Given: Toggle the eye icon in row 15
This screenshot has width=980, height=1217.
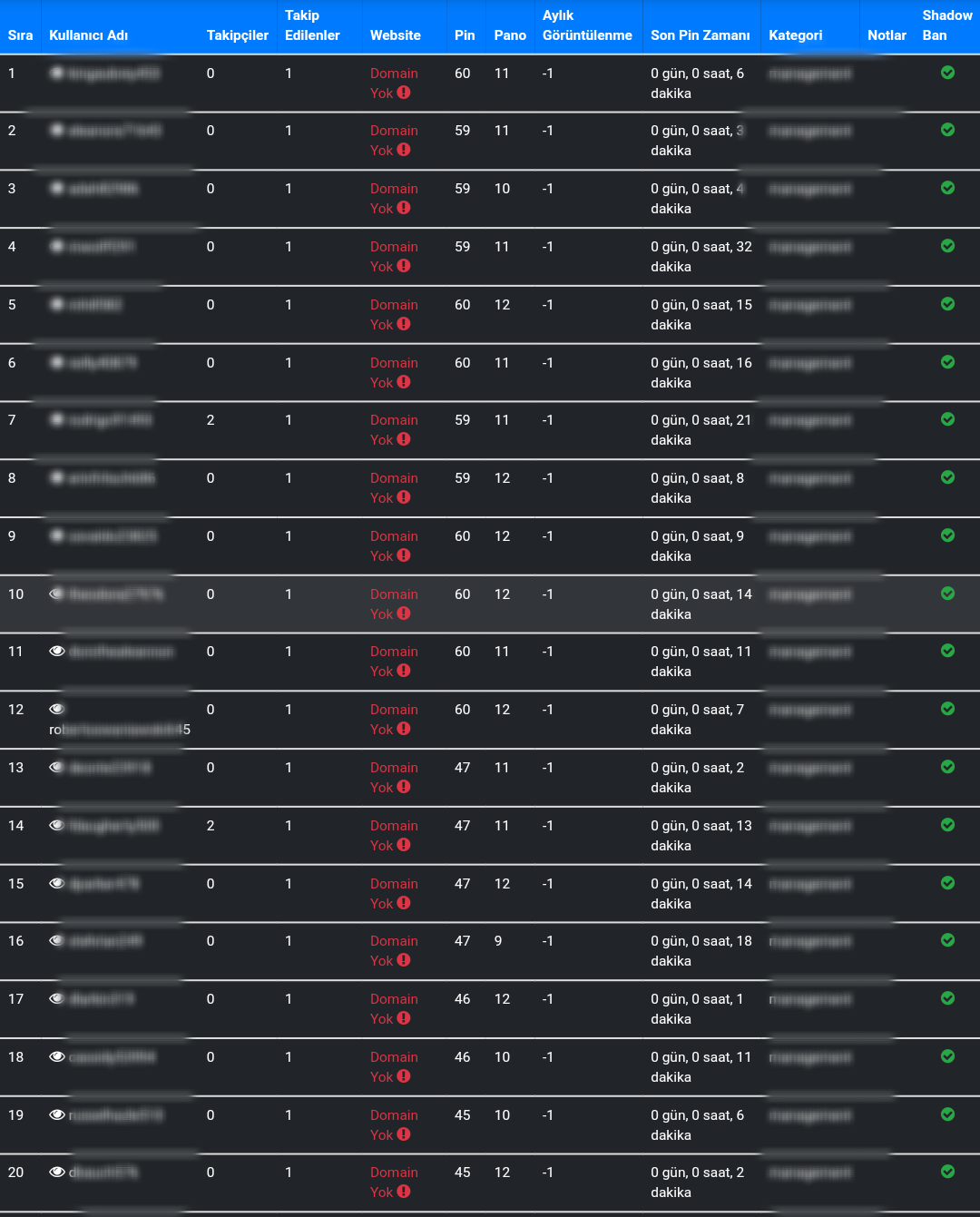Looking at the screenshot, I should tap(57, 883).
